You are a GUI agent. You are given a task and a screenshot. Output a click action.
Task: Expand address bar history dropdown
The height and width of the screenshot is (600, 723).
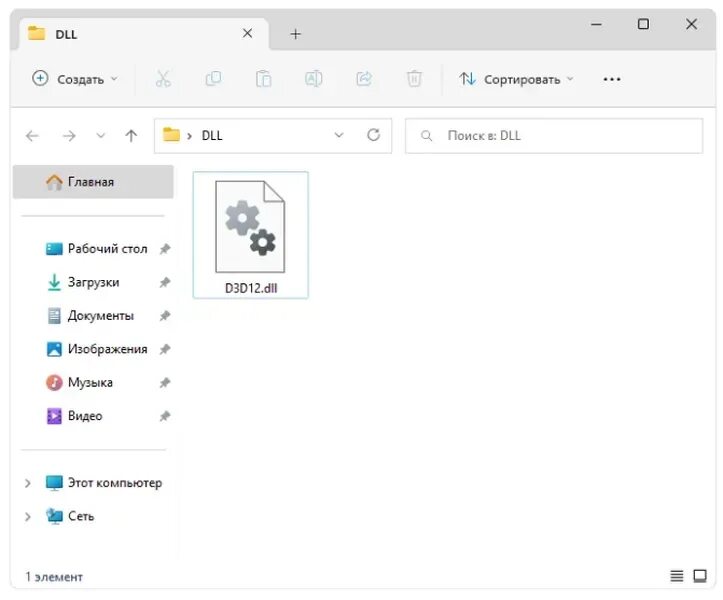coord(339,135)
